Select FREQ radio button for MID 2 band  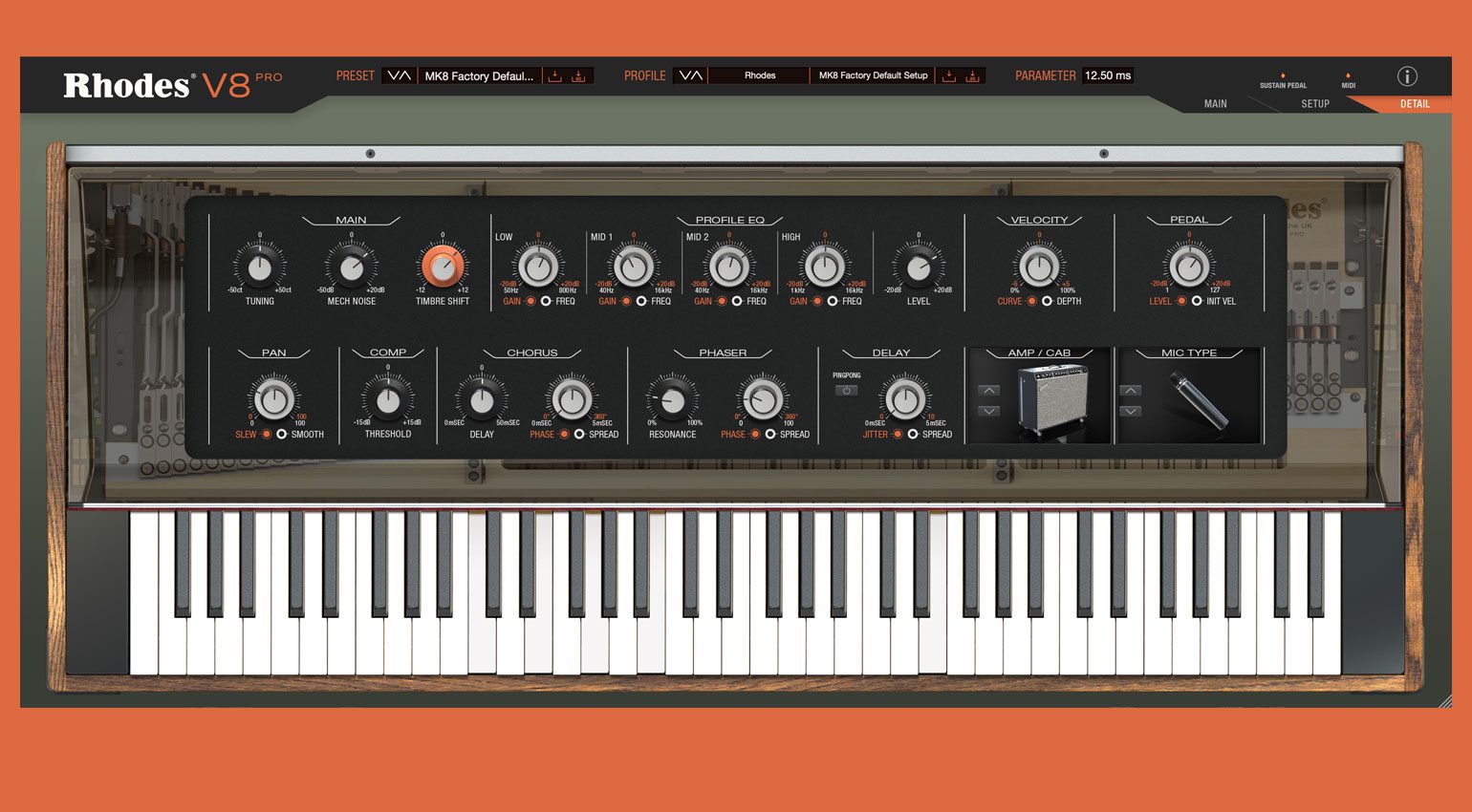point(737,301)
